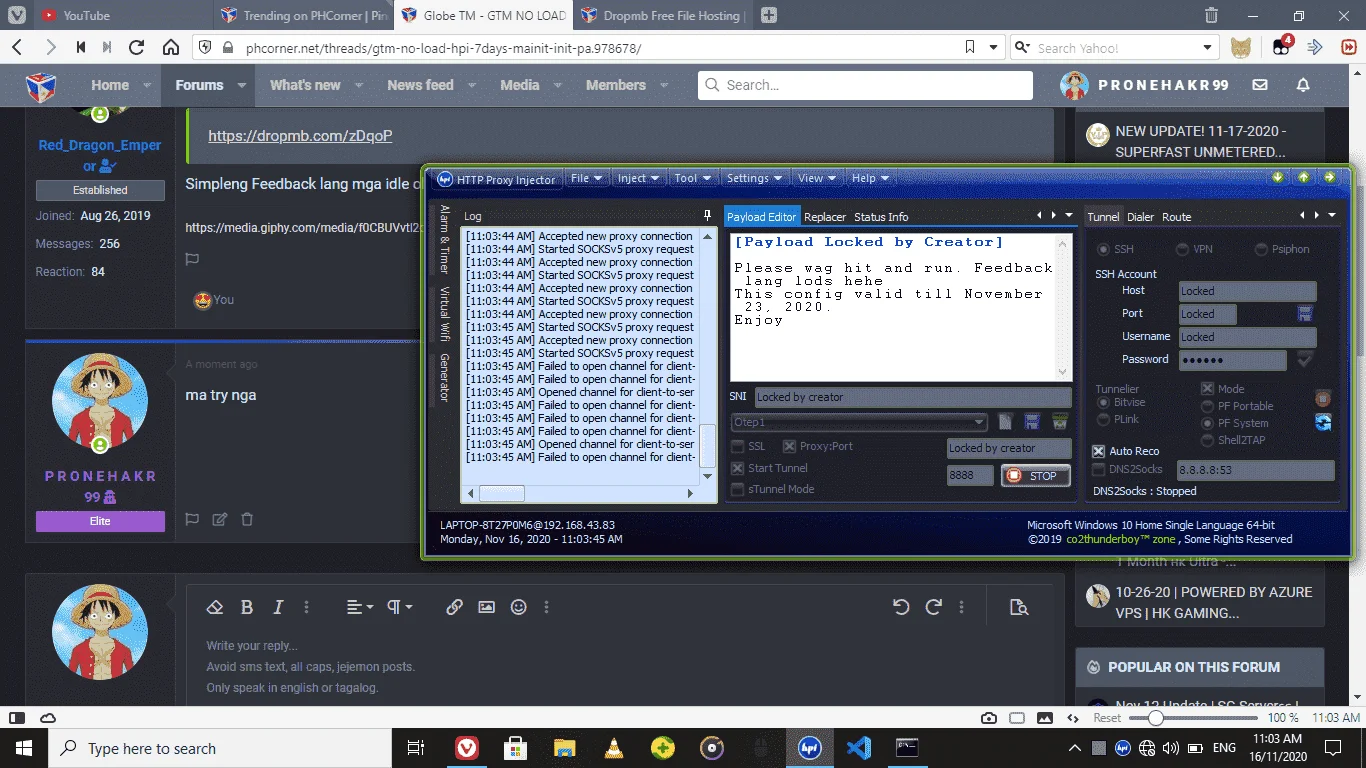Reload the page in the browser
1366x768 pixels.
137,47
